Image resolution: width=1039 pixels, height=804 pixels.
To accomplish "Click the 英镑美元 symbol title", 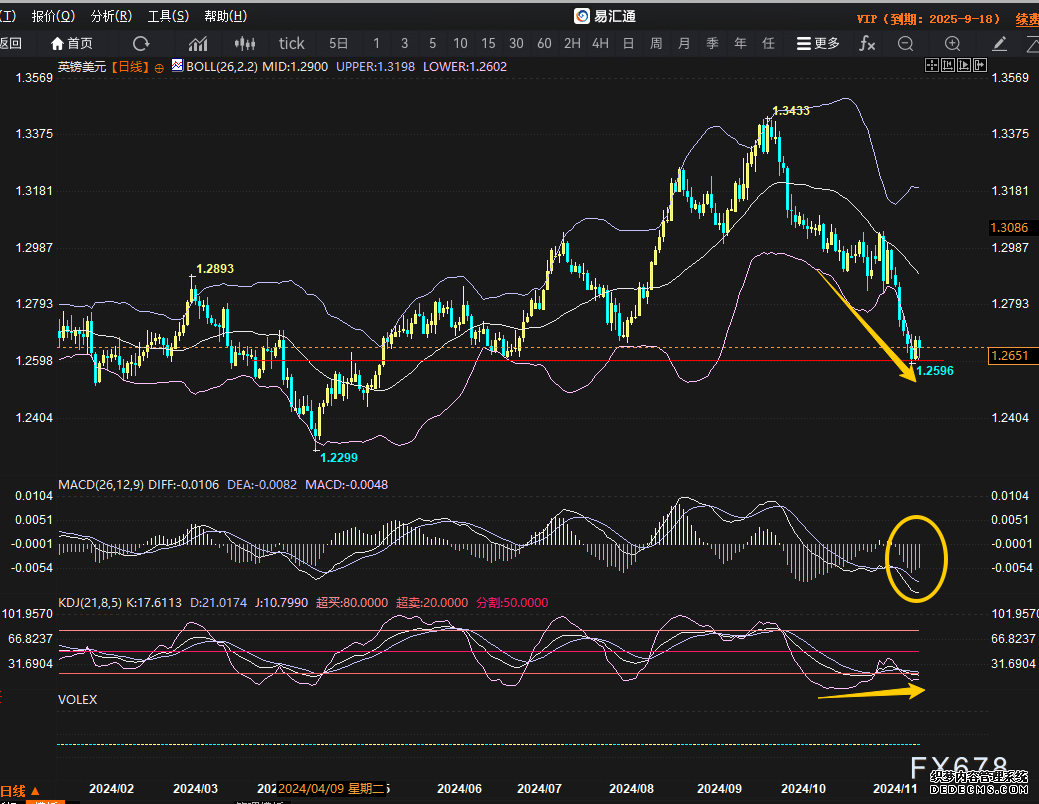I will click(82, 67).
